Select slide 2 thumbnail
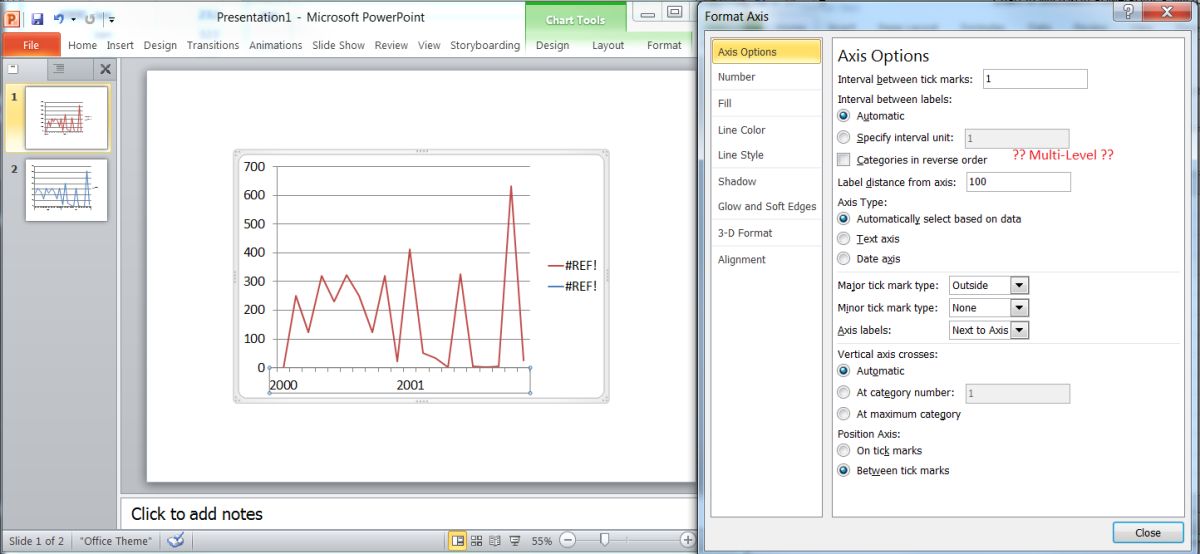 point(66,190)
